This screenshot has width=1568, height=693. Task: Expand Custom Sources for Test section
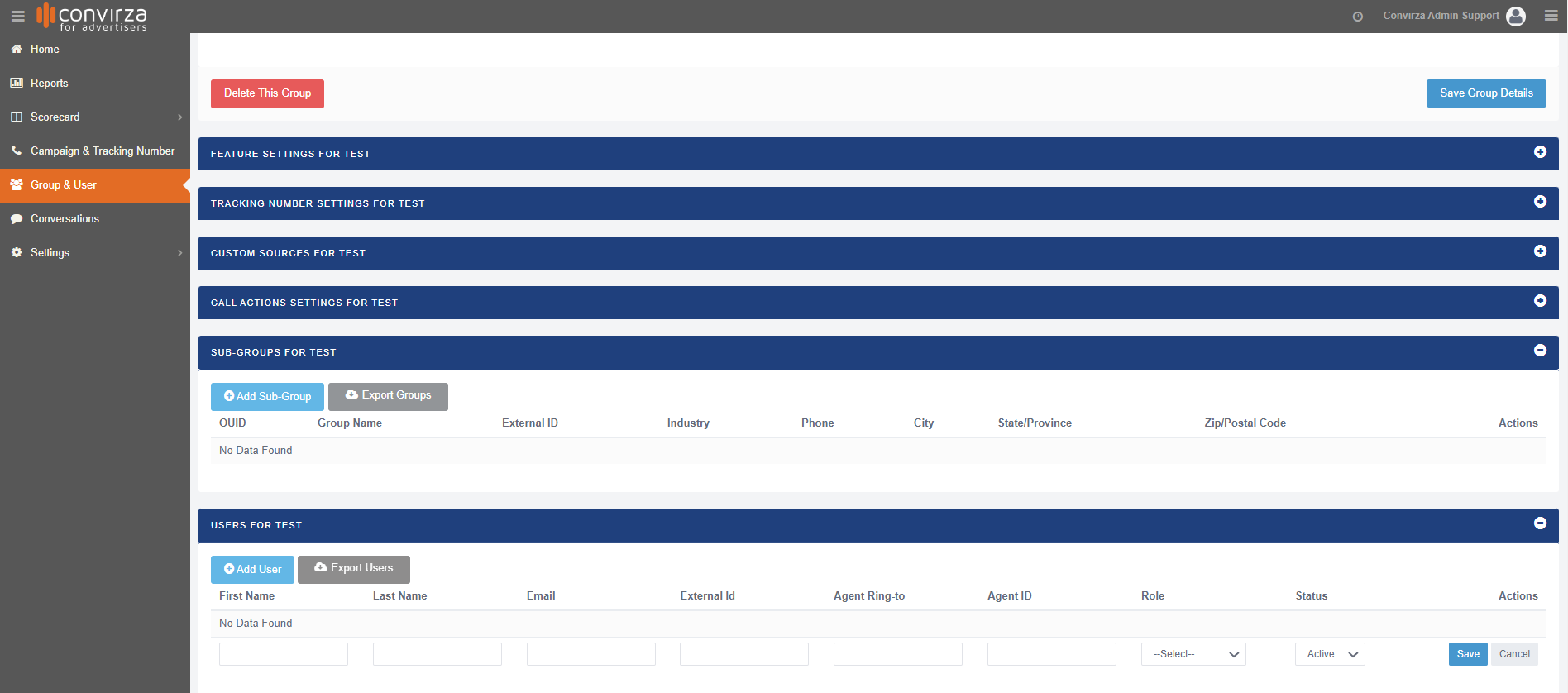pyautogui.click(x=1540, y=251)
